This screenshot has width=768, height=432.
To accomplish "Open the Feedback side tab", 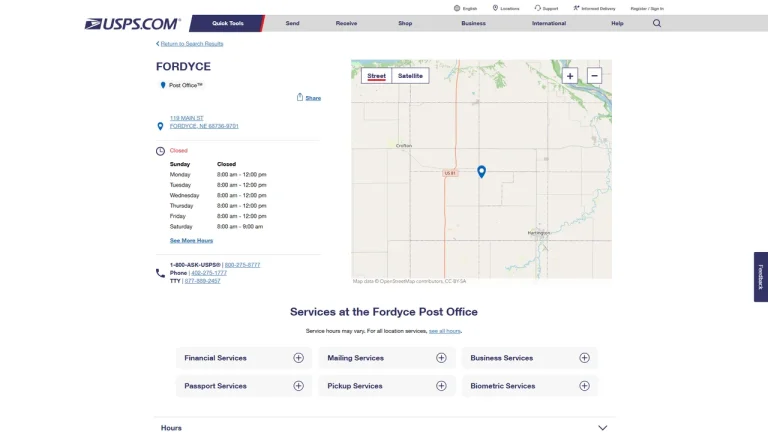I will tap(761, 277).
